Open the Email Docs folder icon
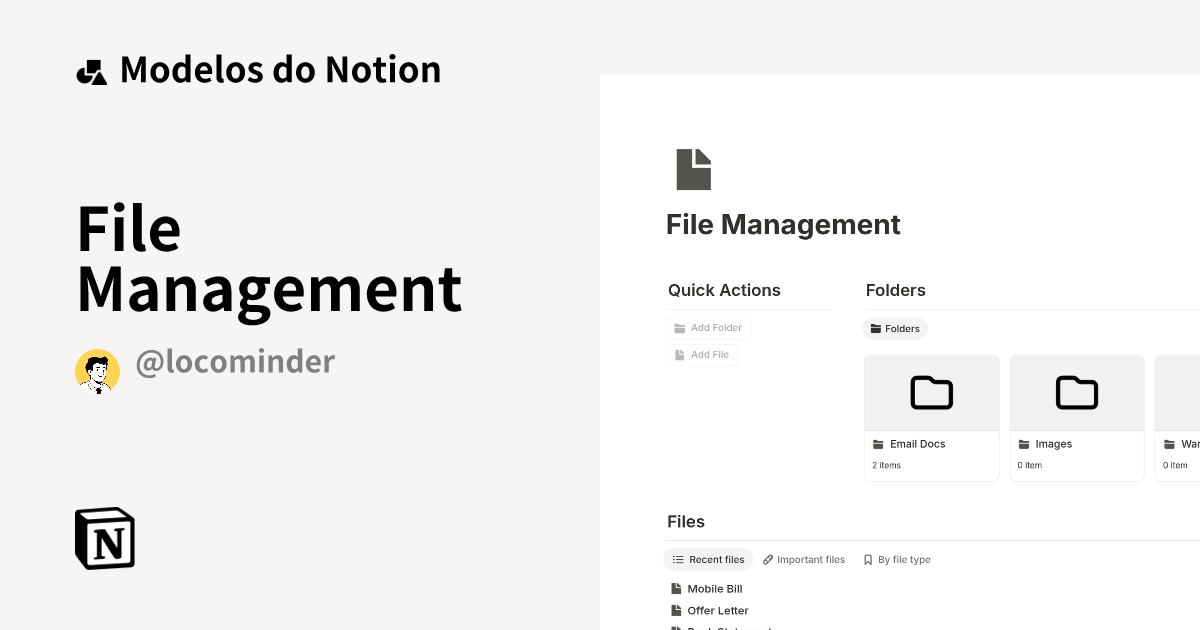This screenshot has width=1200, height=630. click(931, 392)
